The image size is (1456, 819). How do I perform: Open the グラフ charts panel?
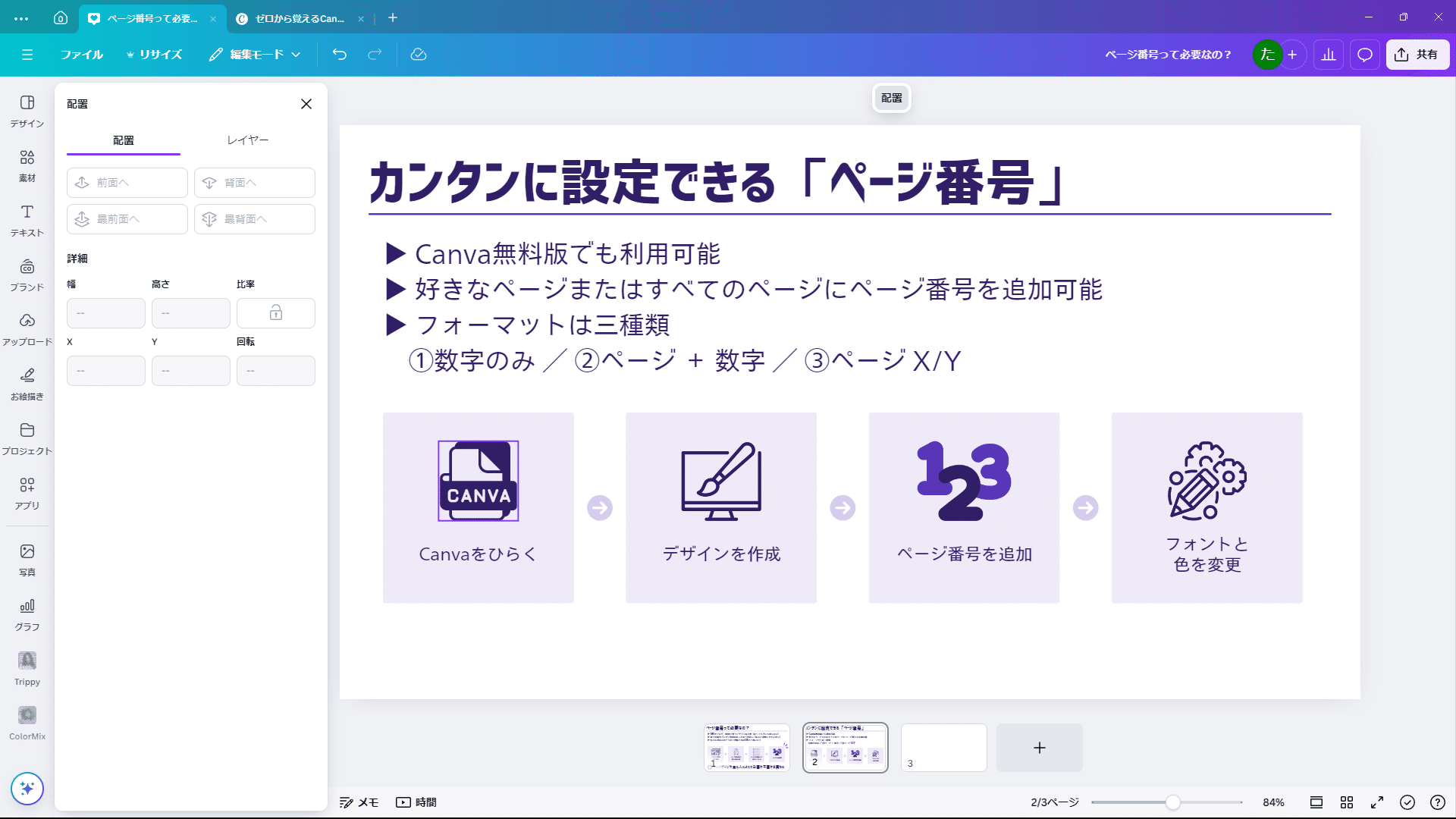[x=27, y=614]
